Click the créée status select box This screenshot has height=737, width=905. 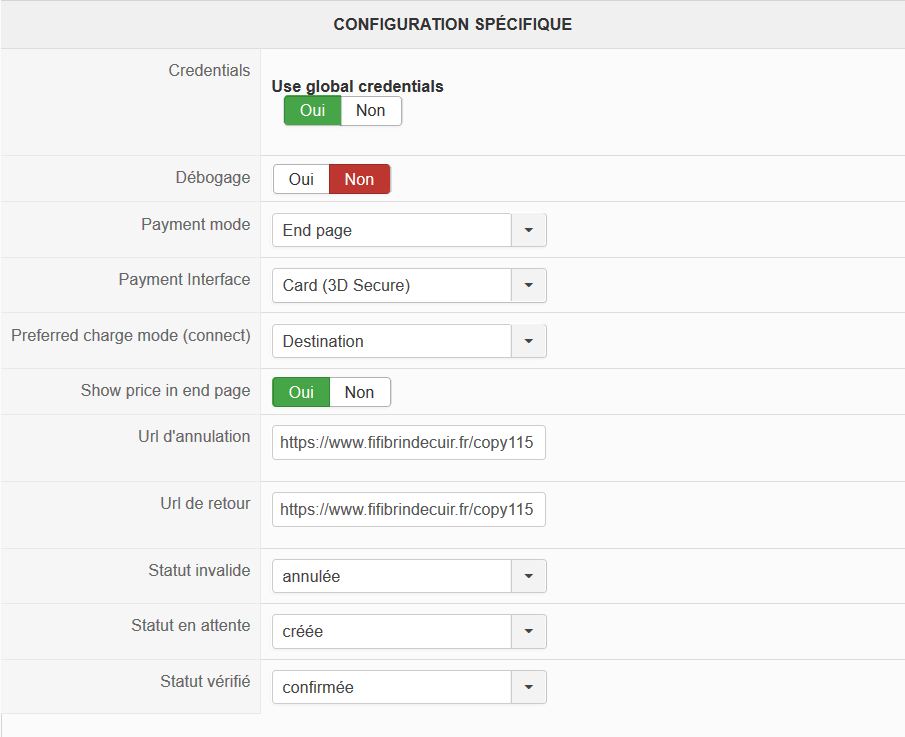[391, 632]
